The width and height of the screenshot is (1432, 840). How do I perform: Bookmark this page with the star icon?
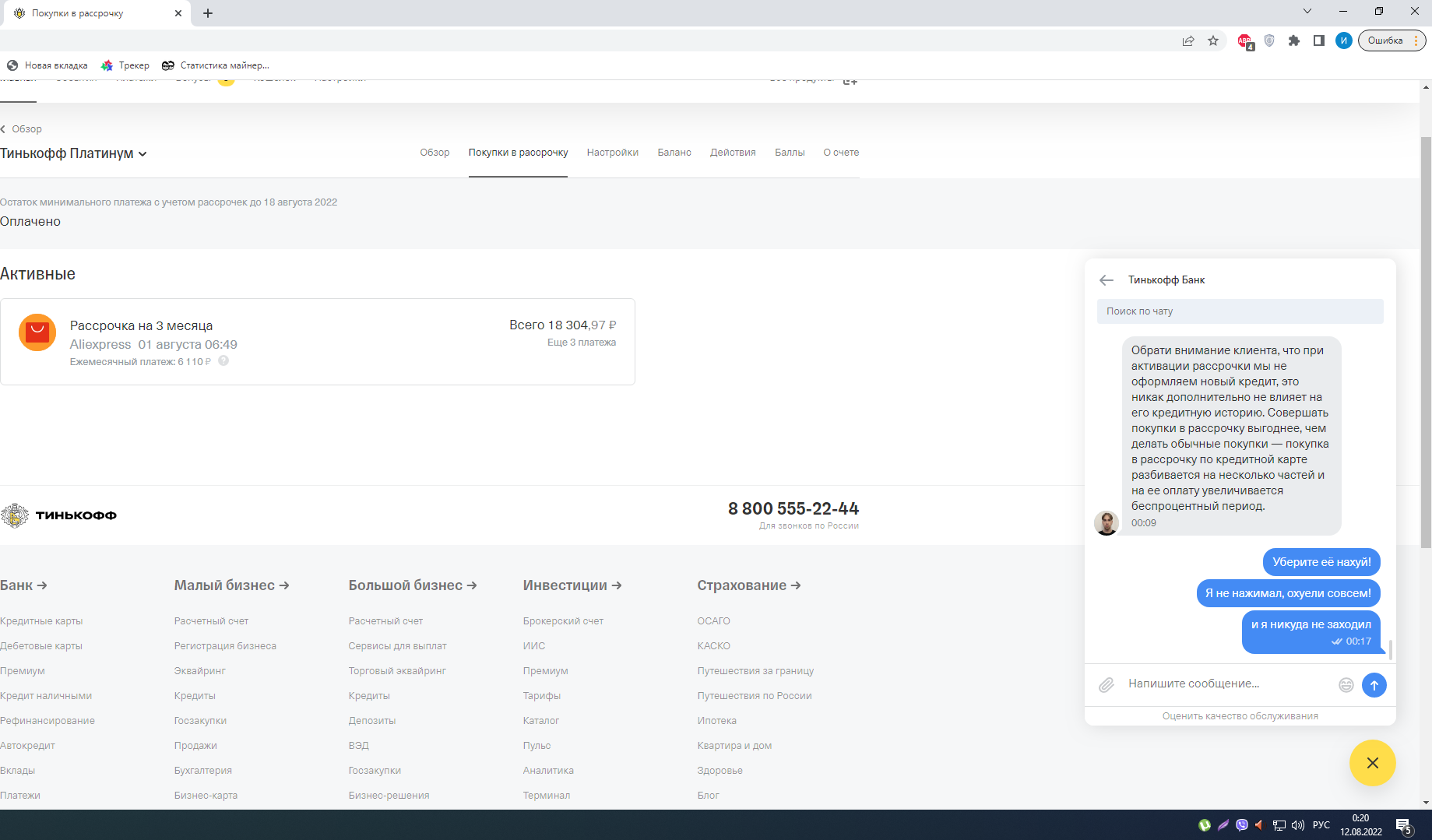pos(1213,40)
